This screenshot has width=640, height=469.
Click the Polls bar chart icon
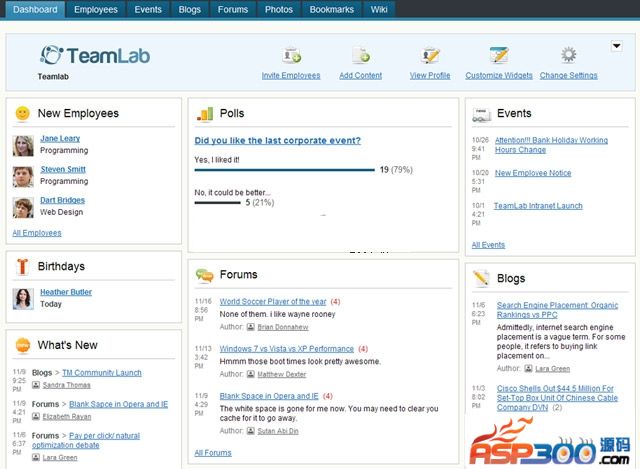pos(205,114)
